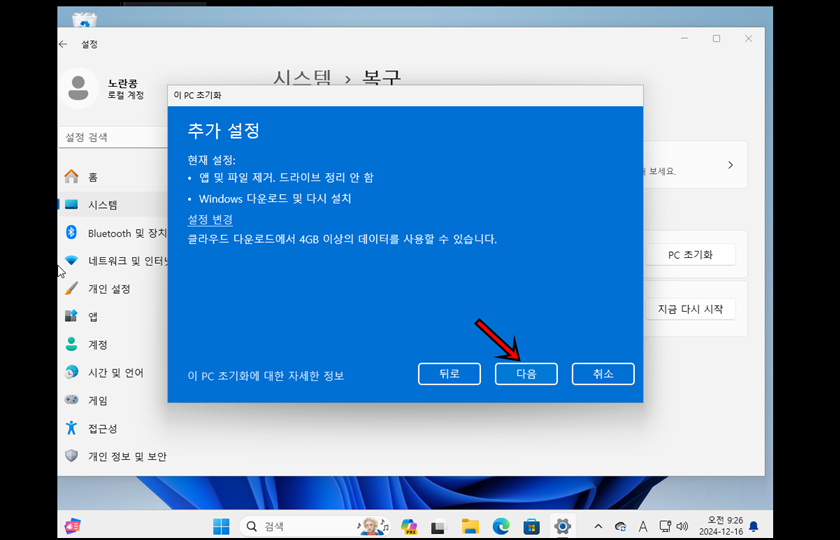This screenshot has width=840, height=540.
Task: Open the network tray icon
Action: point(665,526)
